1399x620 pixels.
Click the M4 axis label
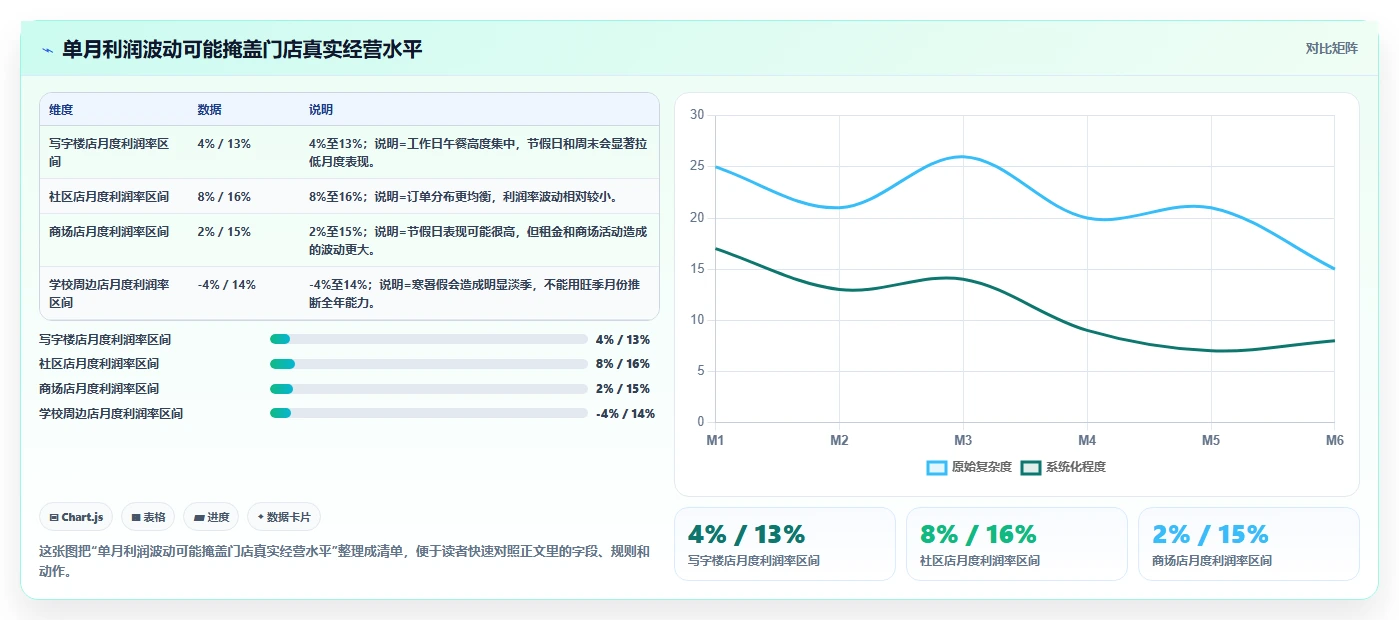click(1087, 440)
